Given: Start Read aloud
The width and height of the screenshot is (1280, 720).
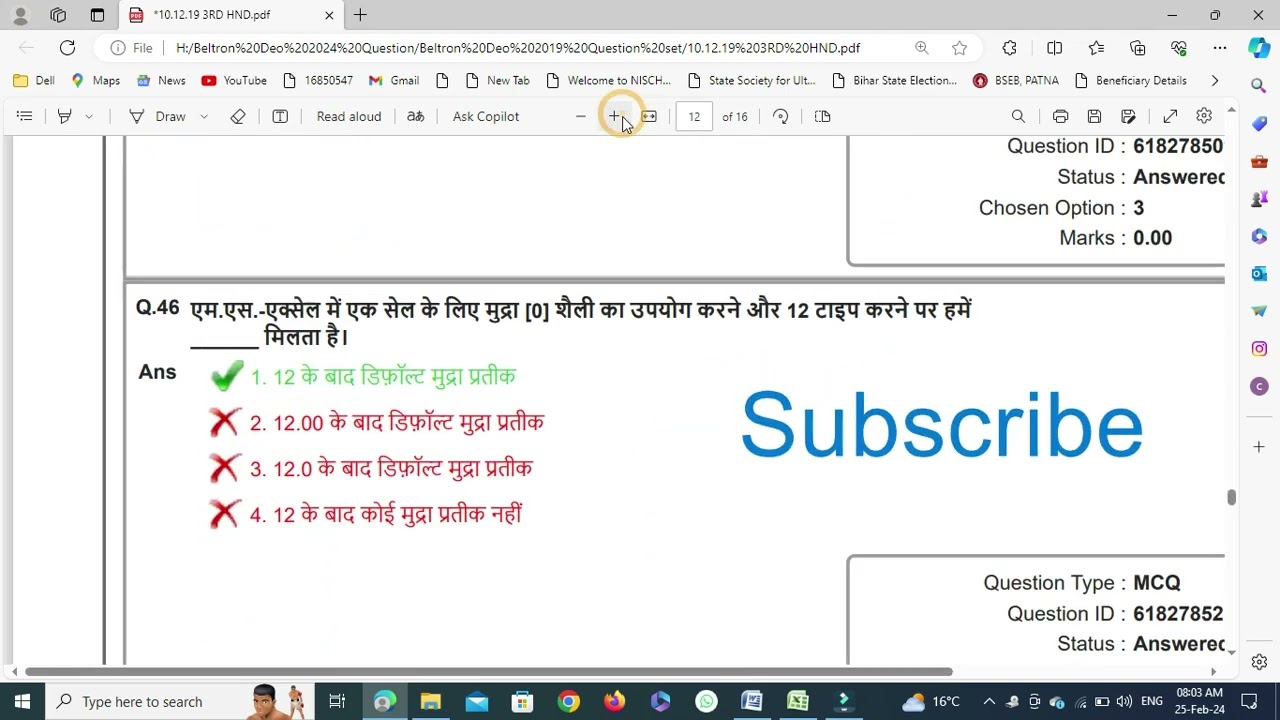Looking at the screenshot, I should click(349, 116).
